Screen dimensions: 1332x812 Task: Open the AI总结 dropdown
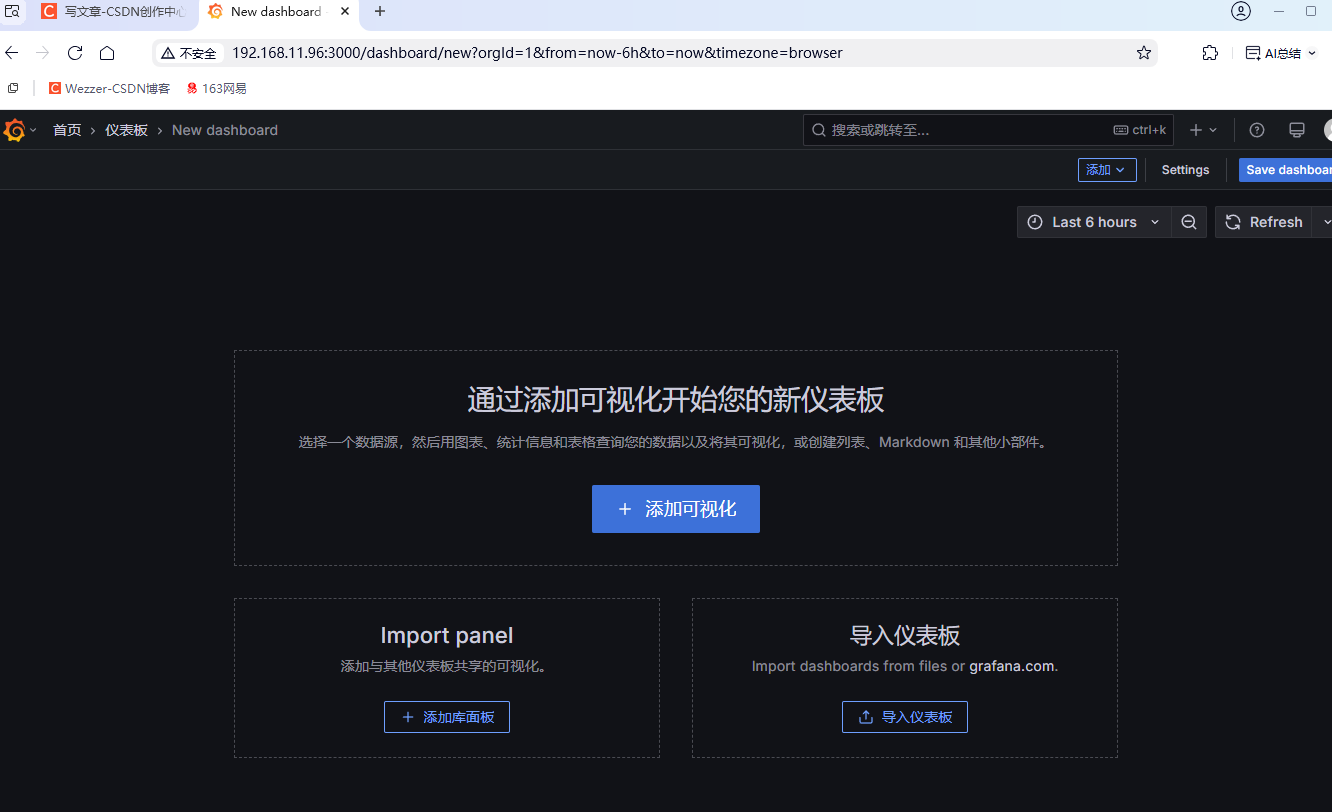click(1281, 53)
